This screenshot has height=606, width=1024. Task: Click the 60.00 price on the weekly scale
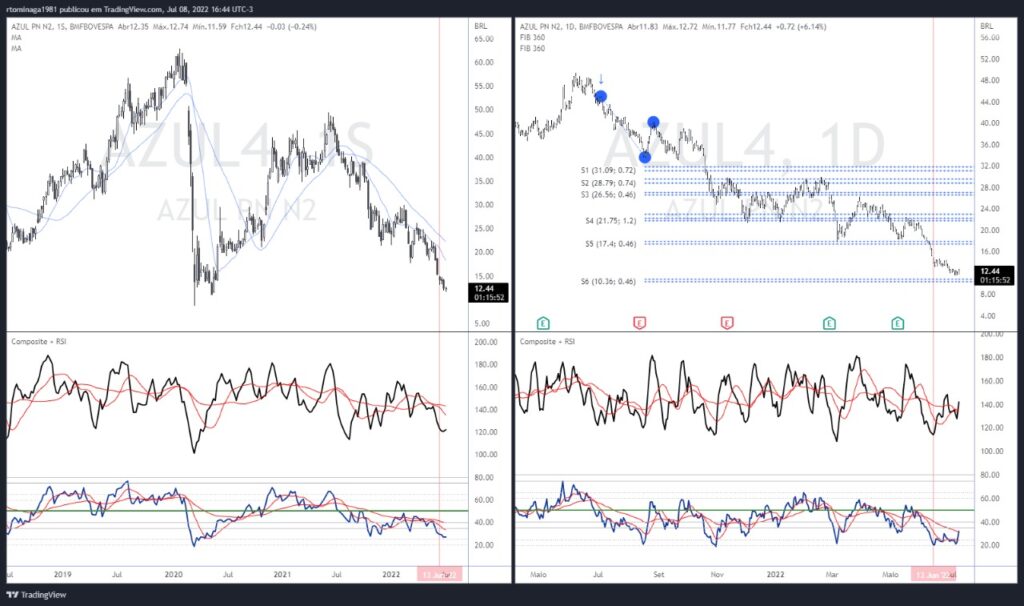(484, 63)
